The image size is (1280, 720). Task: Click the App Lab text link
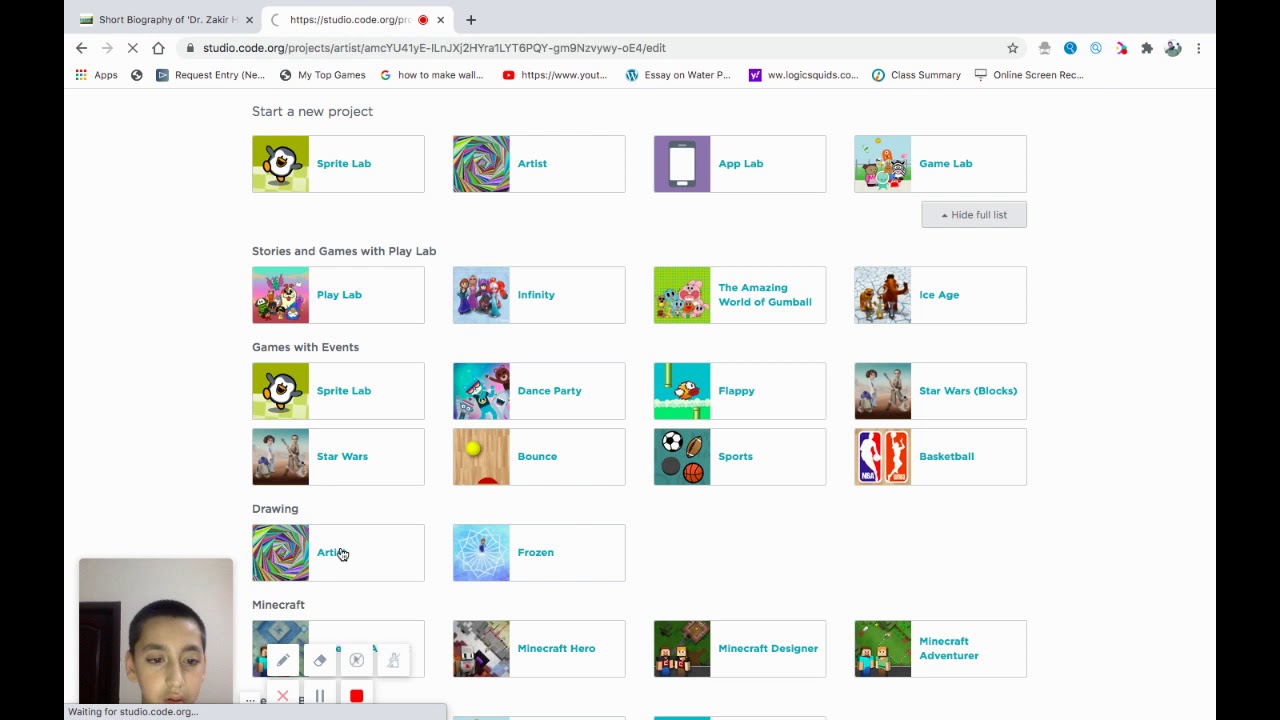(x=740, y=164)
